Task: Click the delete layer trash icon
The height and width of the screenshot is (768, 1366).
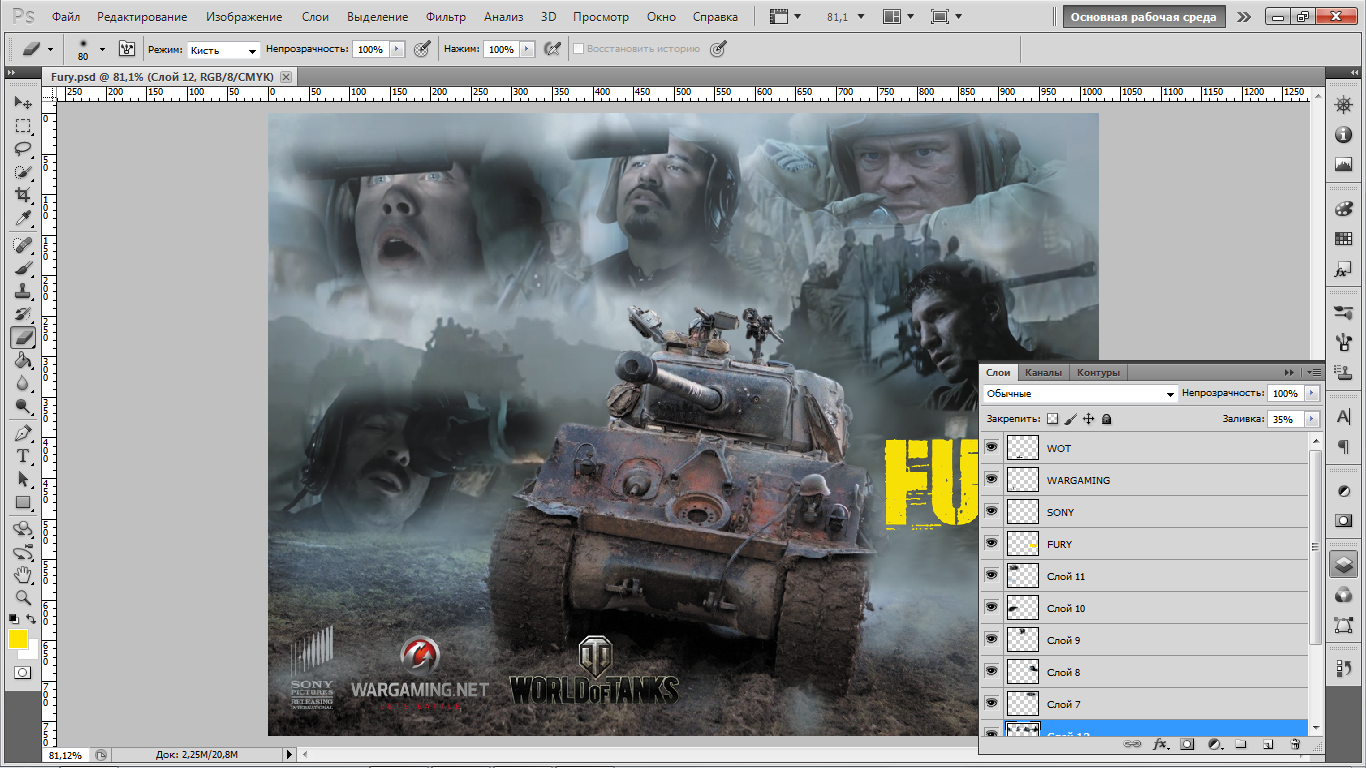Action: pos(1295,744)
